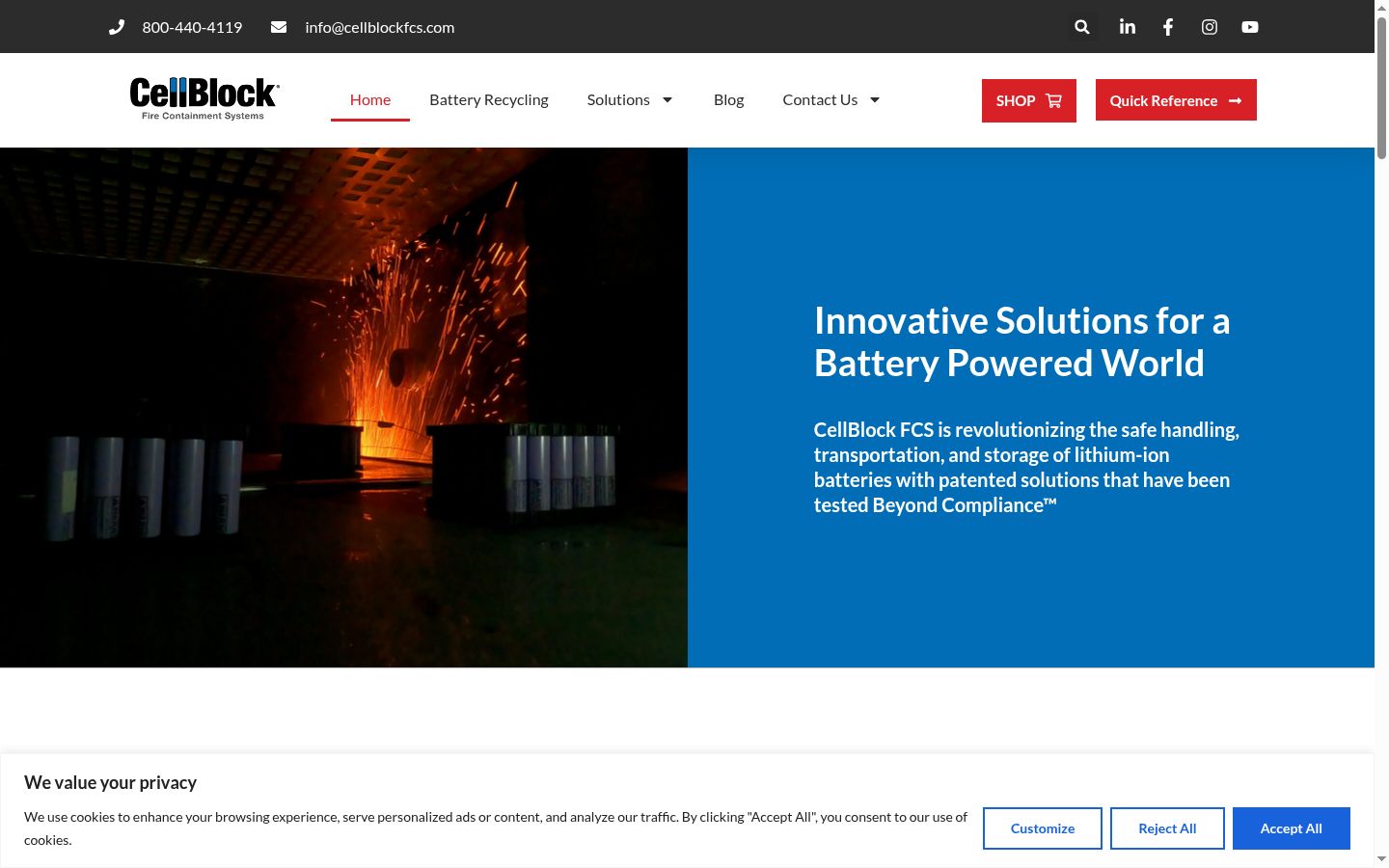Open the Blog page
The height and width of the screenshot is (868, 1389).
click(x=729, y=99)
